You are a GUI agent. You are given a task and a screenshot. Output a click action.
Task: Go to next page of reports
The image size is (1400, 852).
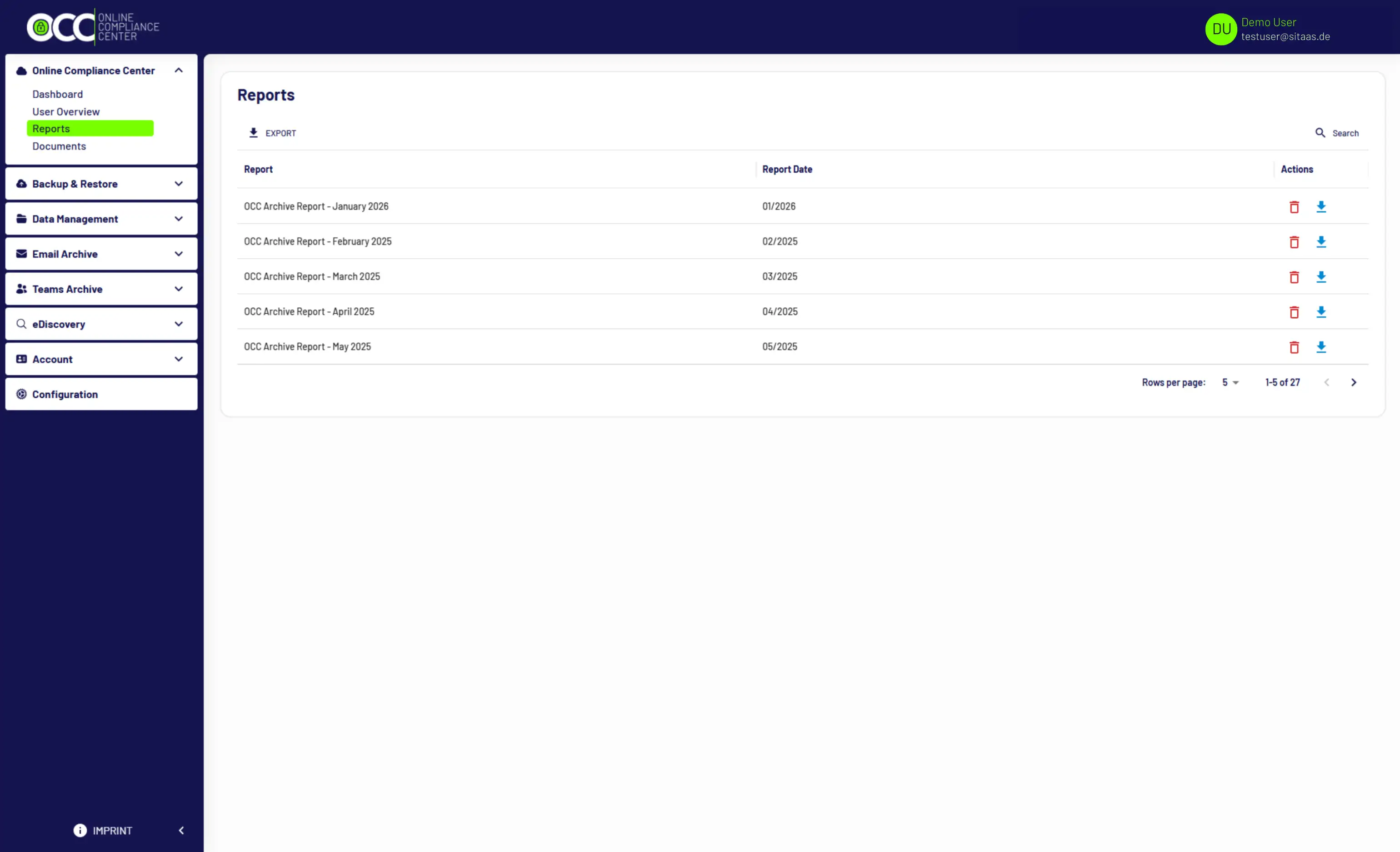pyautogui.click(x=1354, y=382)
